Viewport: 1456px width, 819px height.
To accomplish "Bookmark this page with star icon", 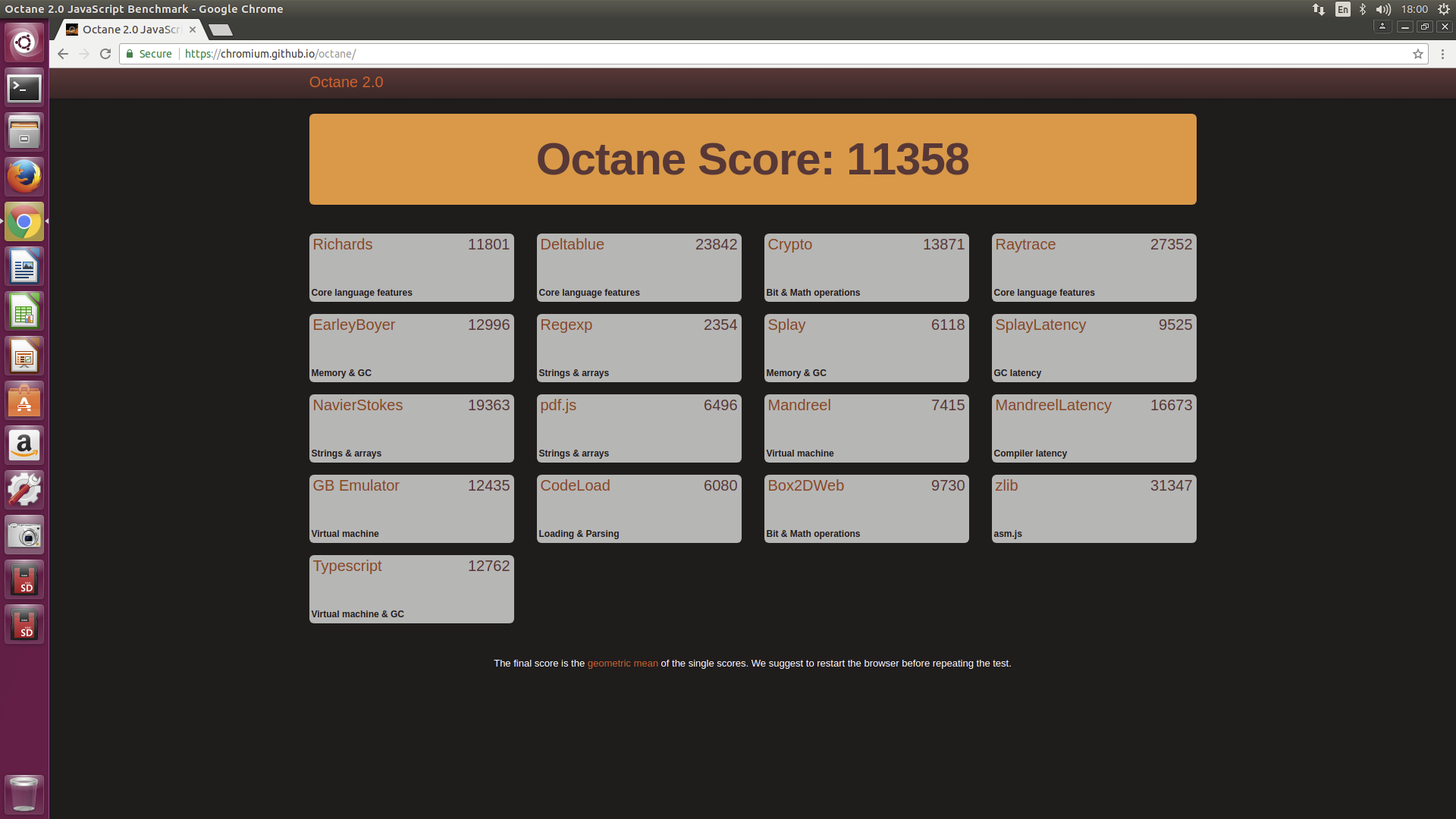I will click(1417, 54).
